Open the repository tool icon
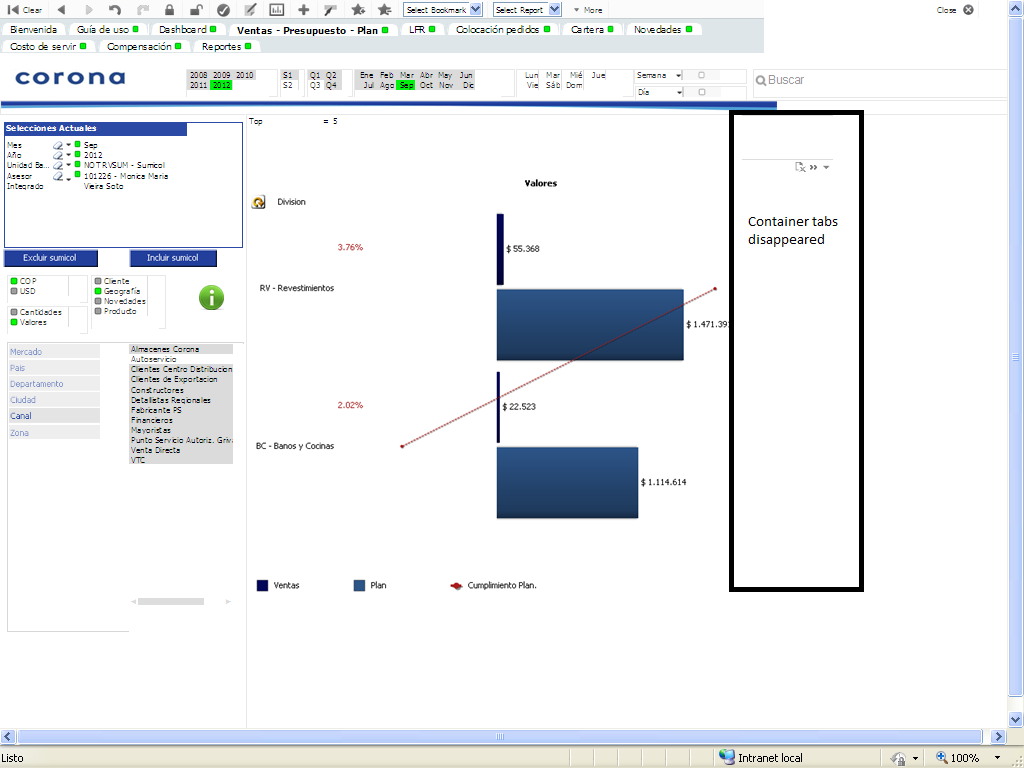The width and height of the screenshot is (1024, 768). click(x=330, y=10)
